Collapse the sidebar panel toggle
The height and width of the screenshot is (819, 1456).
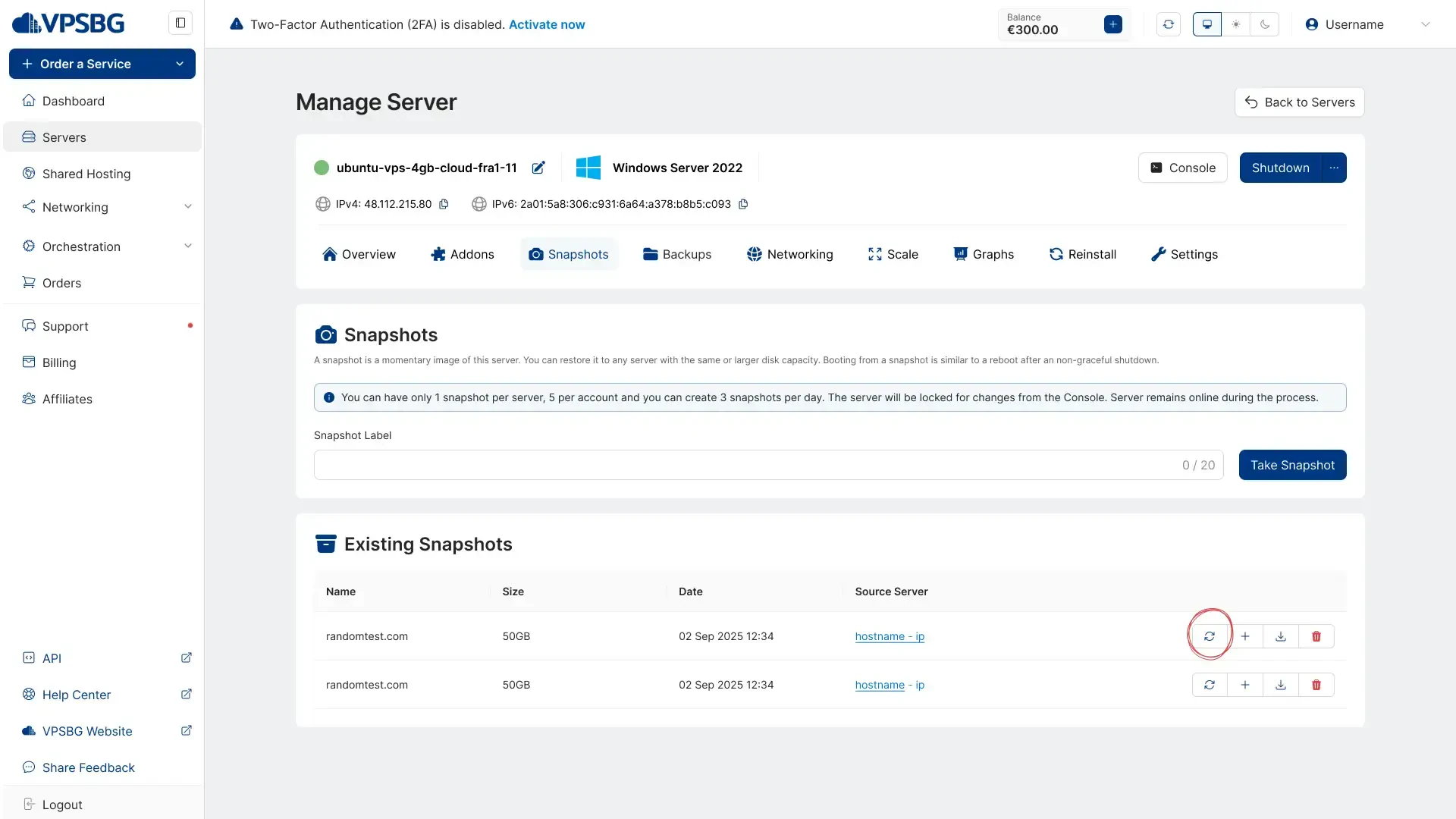[180, 23]
